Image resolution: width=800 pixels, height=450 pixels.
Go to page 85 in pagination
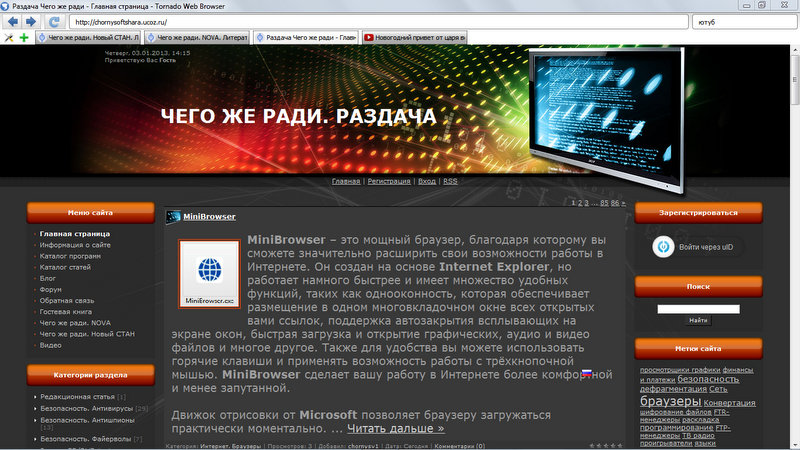[604, 203]
